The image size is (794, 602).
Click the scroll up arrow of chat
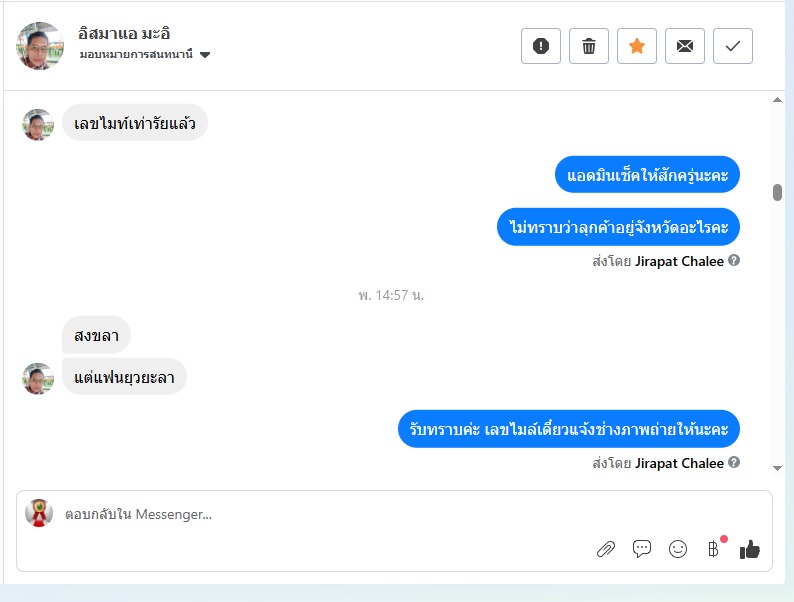point(777,100)
